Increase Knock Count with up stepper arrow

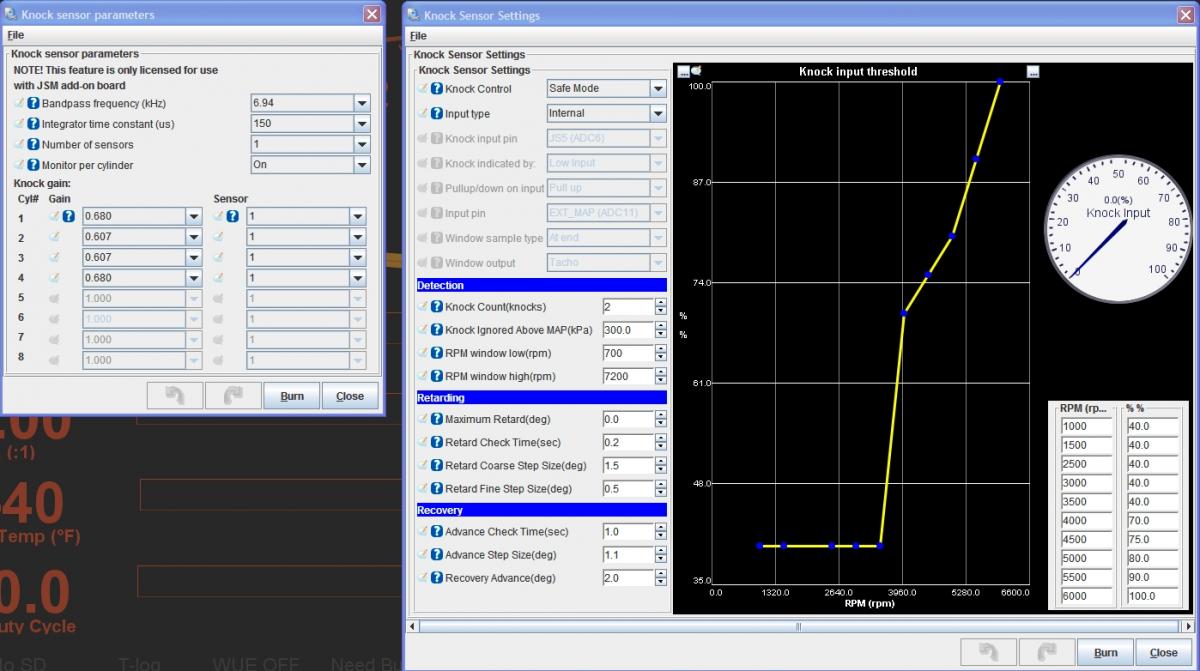[660, 302]
